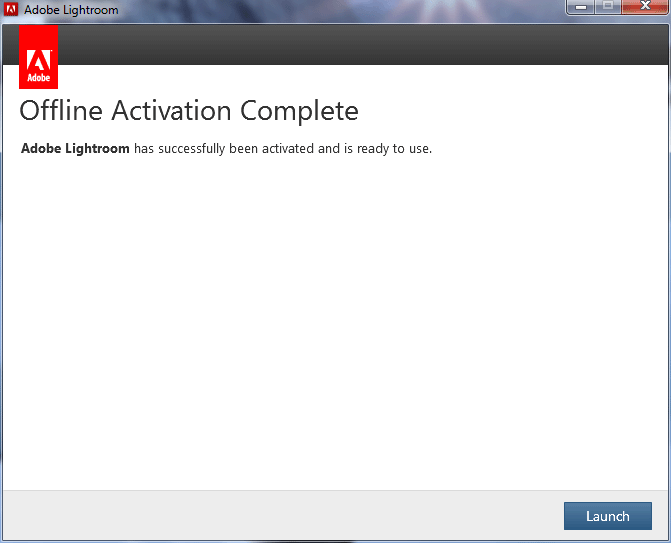
Task: Click the Adobe icon in the title bar
Action: point(11,9)
